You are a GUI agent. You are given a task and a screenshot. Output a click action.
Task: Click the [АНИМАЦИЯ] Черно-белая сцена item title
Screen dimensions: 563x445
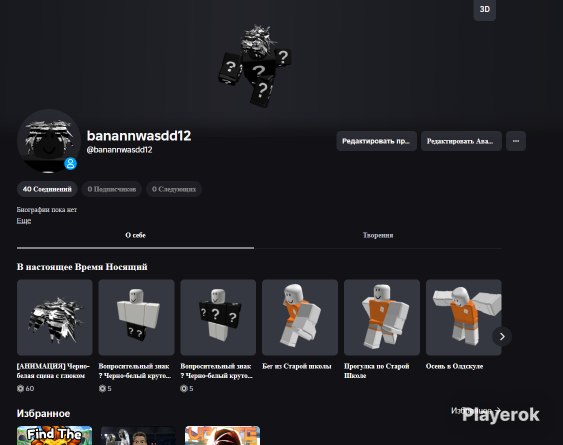53,371
